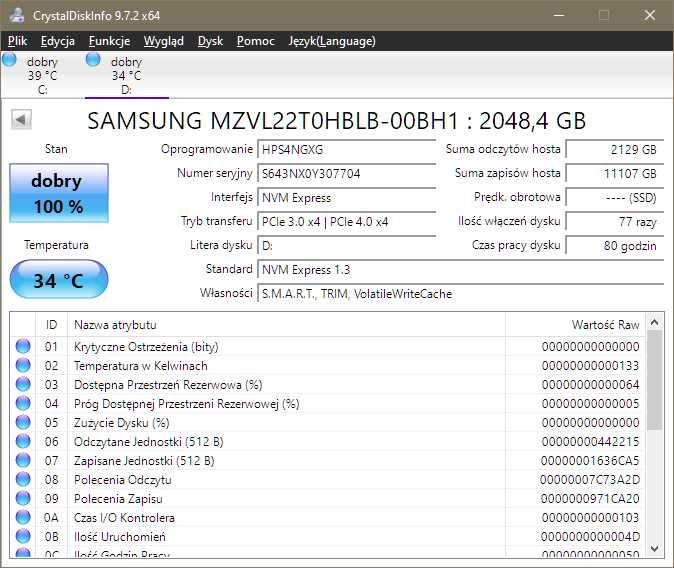
Task: Click the CrystalDiskInfo title bar app icon
Action: coord(18,15)
